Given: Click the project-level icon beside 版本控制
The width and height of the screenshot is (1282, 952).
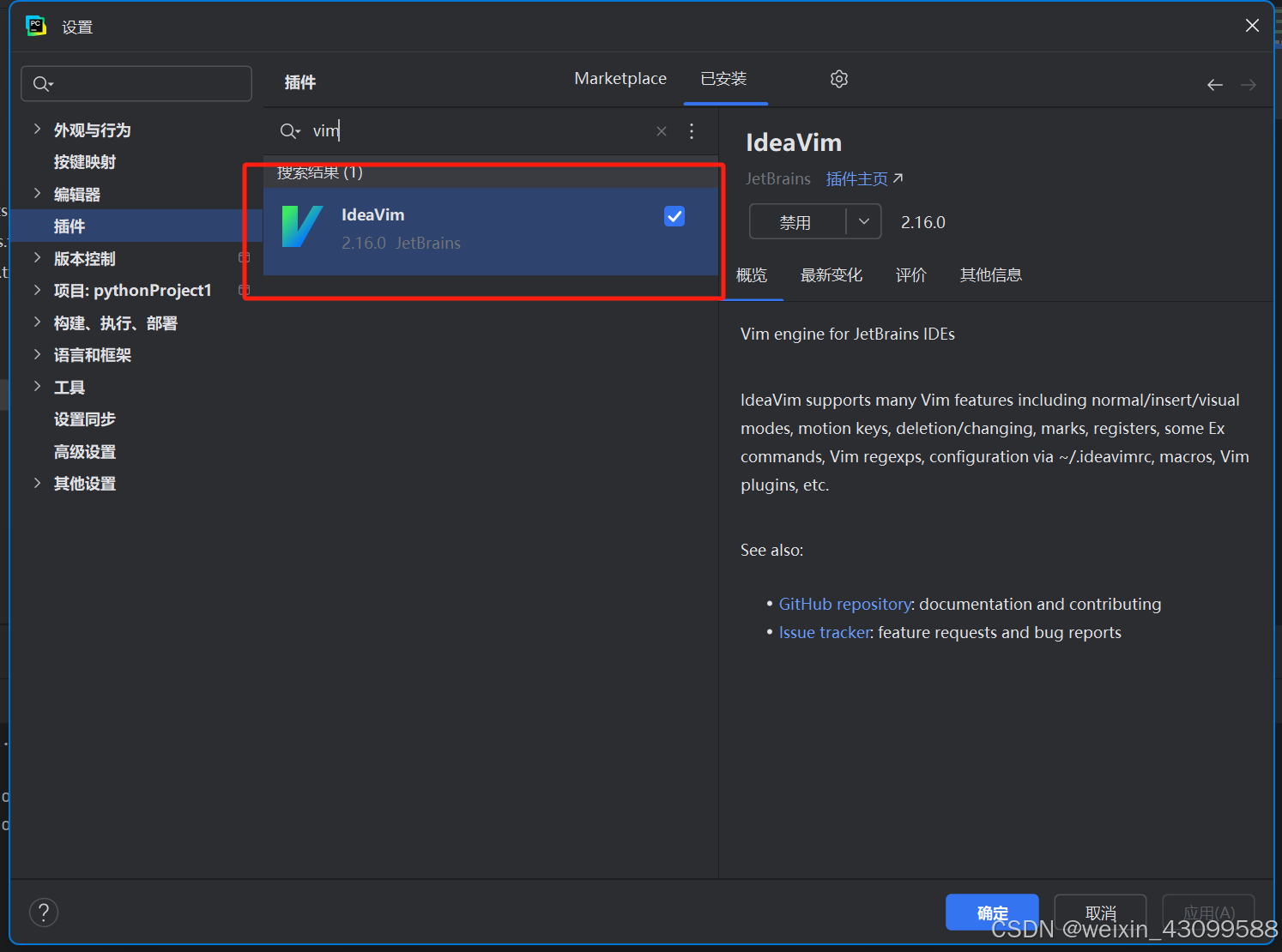Looking at the screenshot, I should (x=244, y=258).
